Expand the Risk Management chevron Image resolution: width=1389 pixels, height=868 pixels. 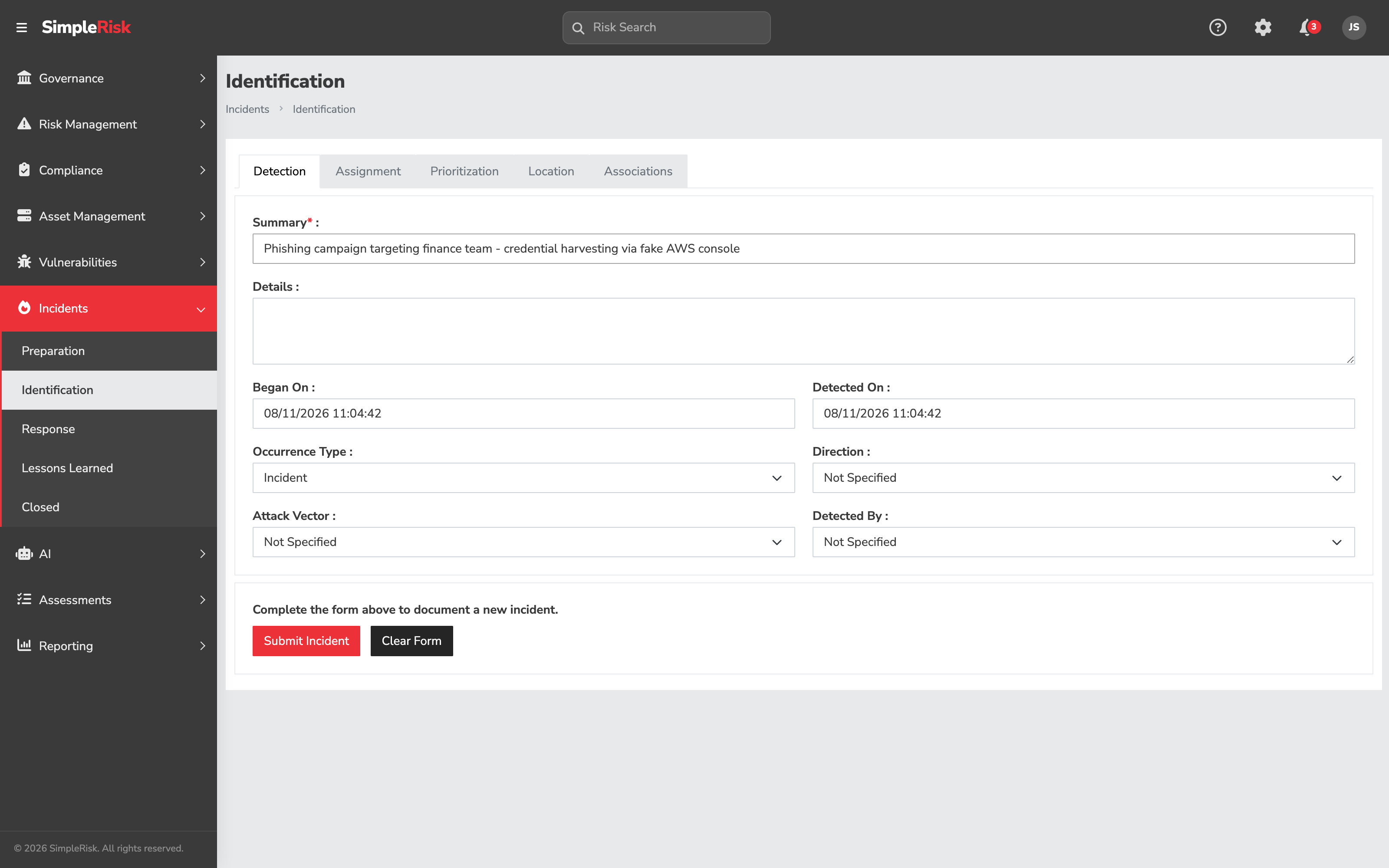pos(202,124)
